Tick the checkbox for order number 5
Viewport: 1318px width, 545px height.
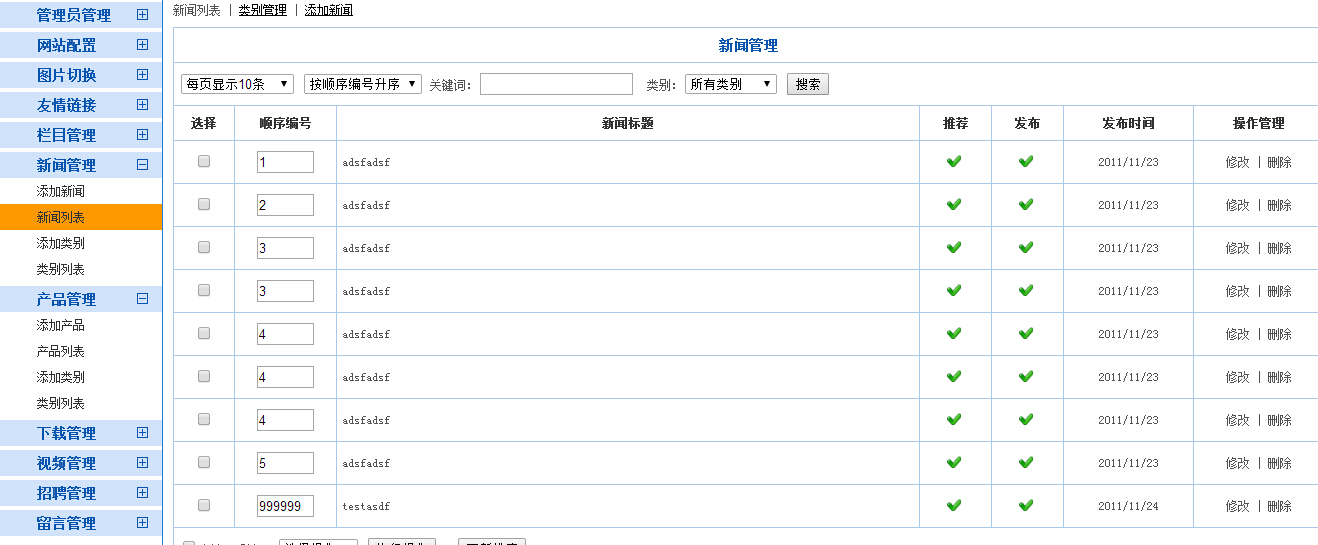204,462
